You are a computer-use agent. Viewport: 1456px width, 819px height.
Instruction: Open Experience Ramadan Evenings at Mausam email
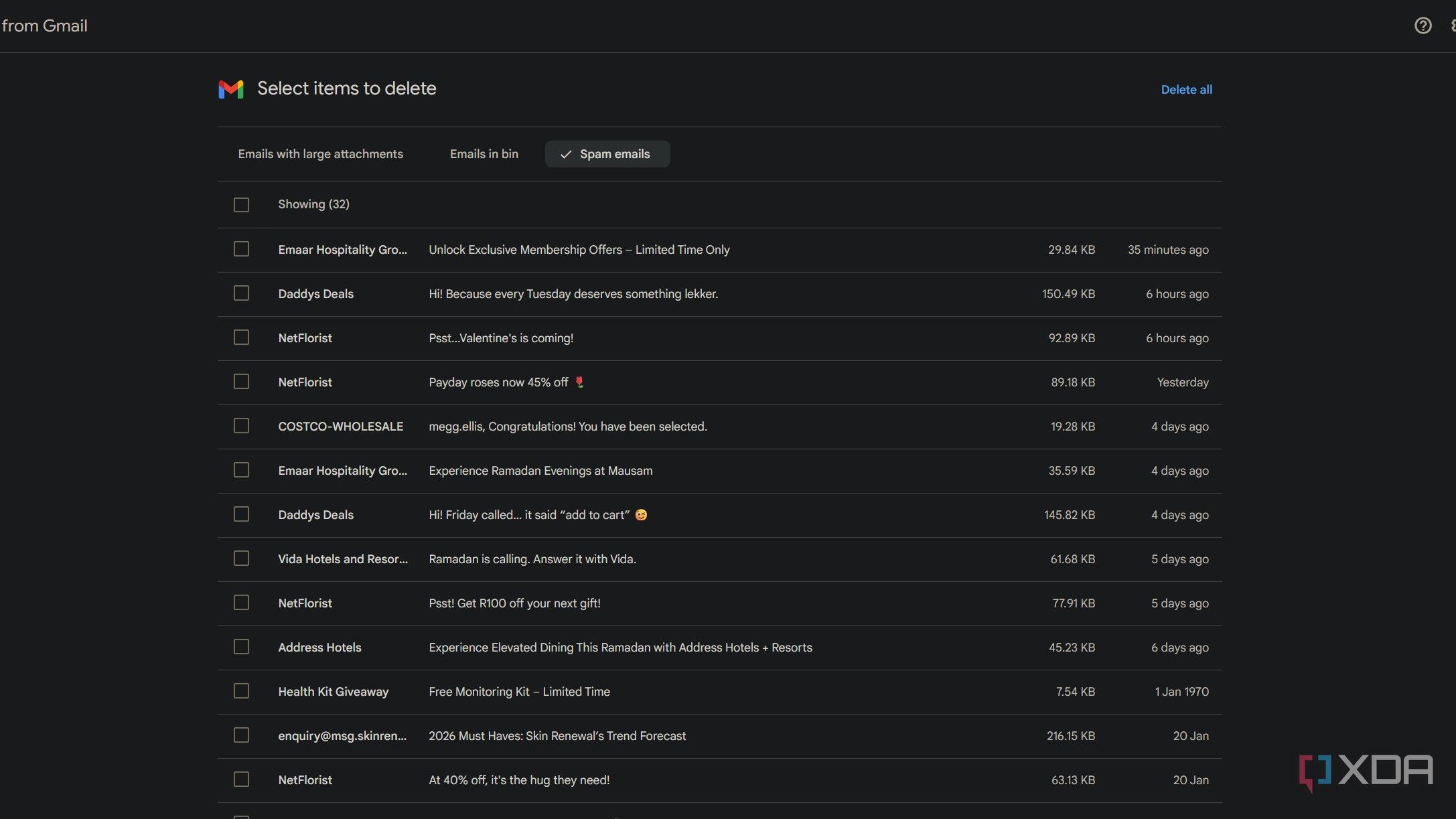pos(540,471)
